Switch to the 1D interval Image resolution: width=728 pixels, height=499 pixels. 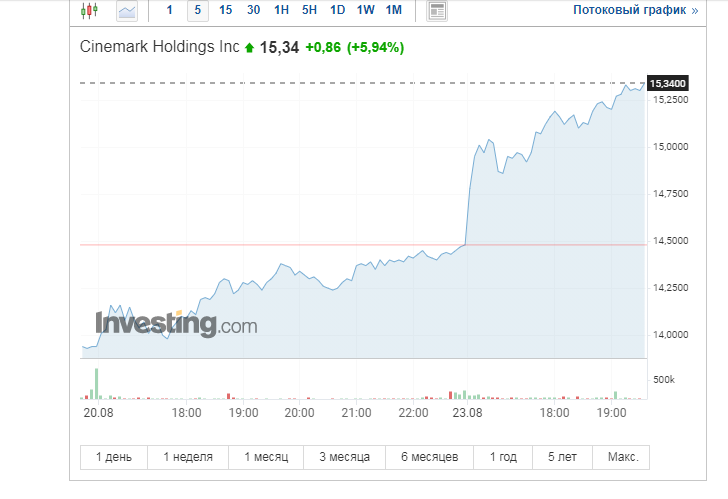338,10
